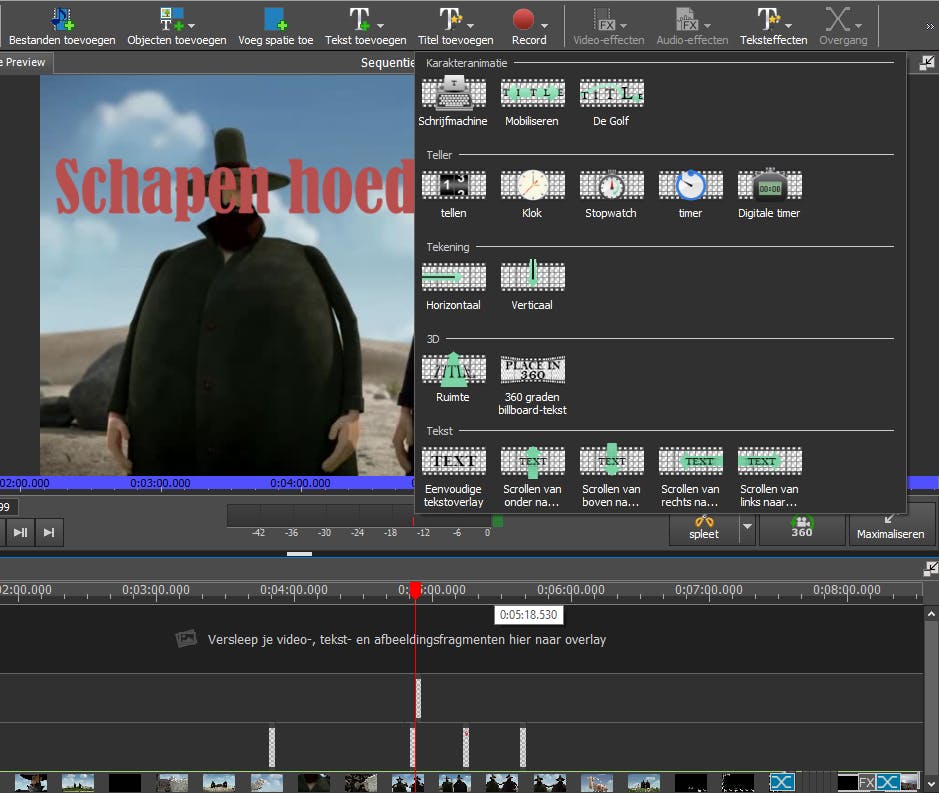Image resolution: width=939 pixels, height=793 pixels.
Task: Click the 0:05:18.530 time tooltip
Action: [528, 615]
